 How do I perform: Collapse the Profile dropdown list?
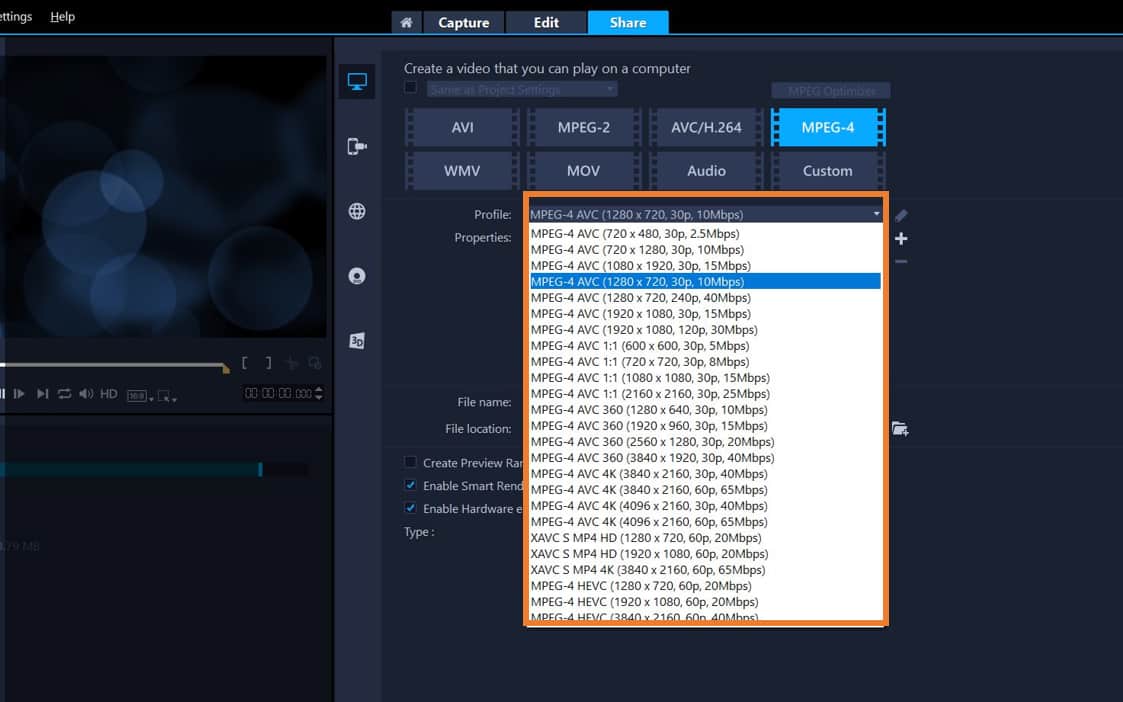pyautogui.click(x=874, y=214)
